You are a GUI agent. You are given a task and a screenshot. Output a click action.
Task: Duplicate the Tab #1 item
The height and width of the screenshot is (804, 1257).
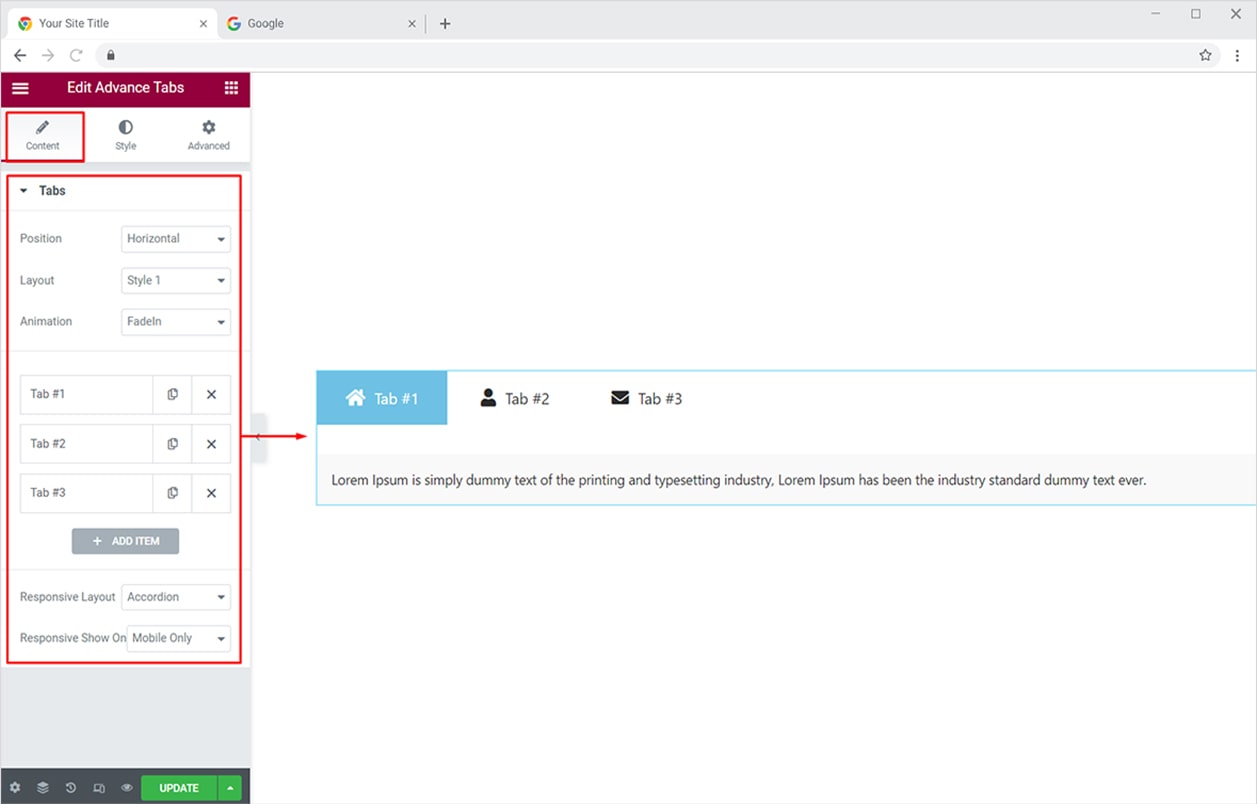172,394
